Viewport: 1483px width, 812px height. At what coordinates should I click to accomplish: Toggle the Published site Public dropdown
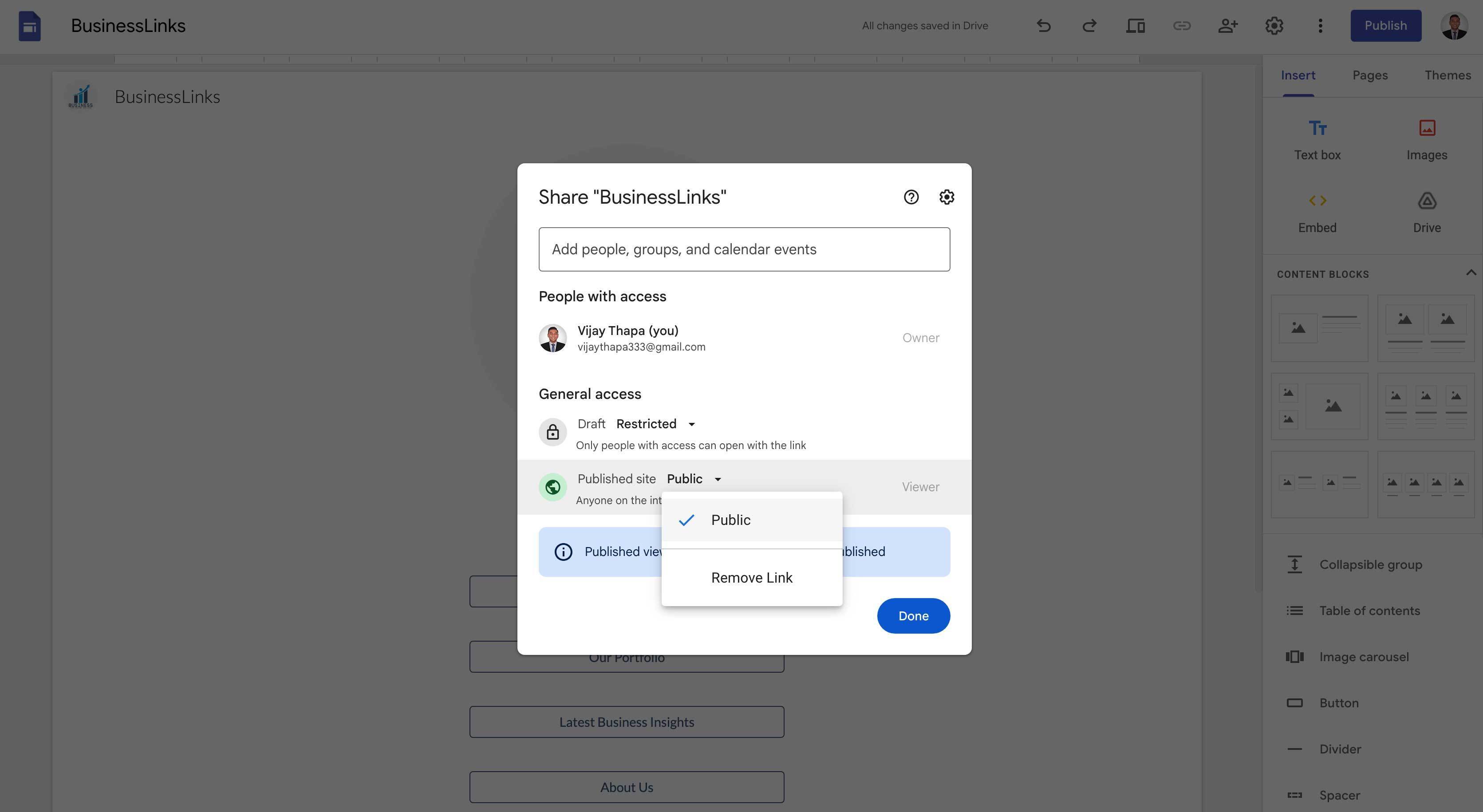click(694, 479)
